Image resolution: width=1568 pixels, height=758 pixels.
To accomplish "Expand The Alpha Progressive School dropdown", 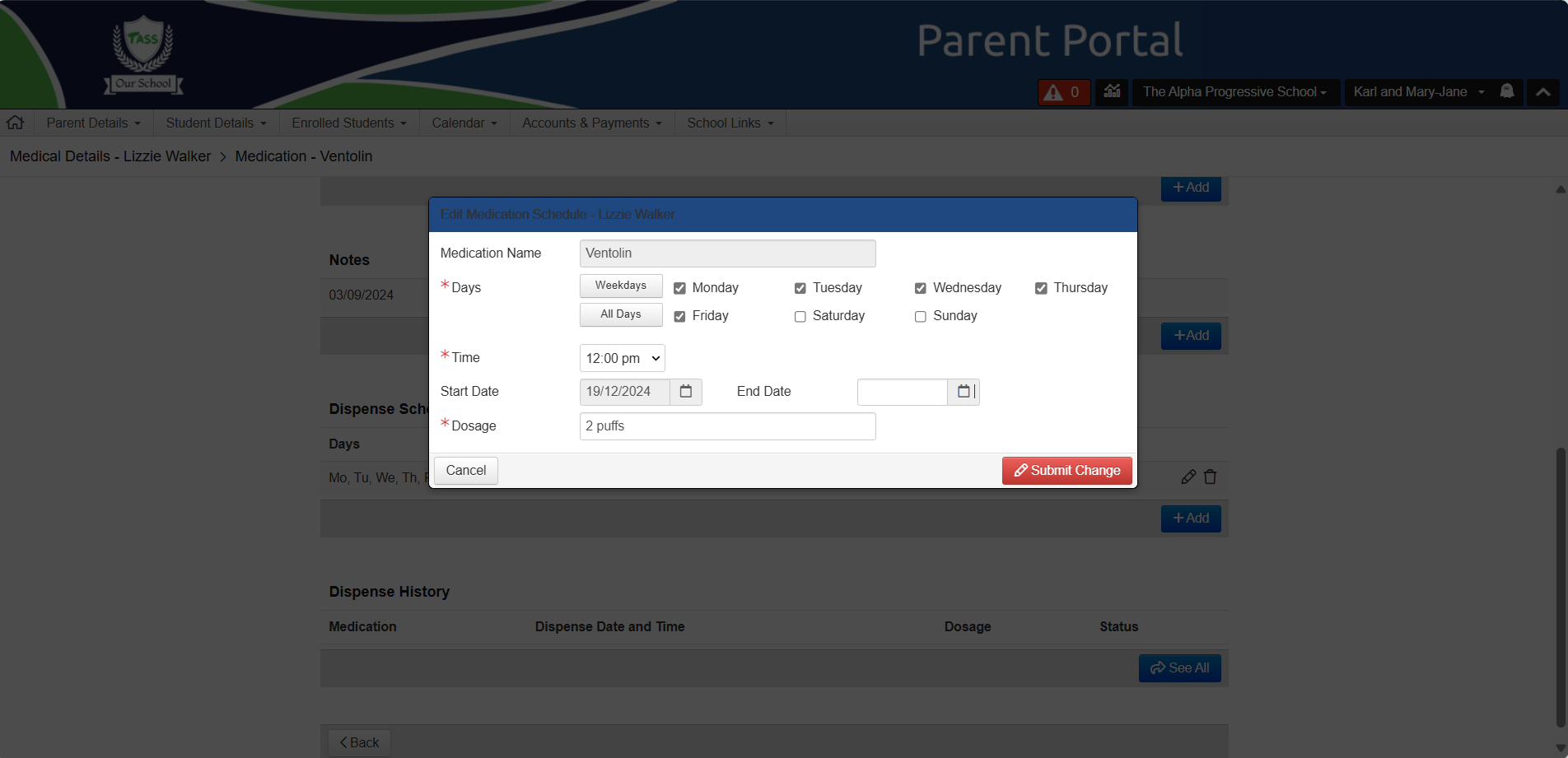I will click(1234, 92).
